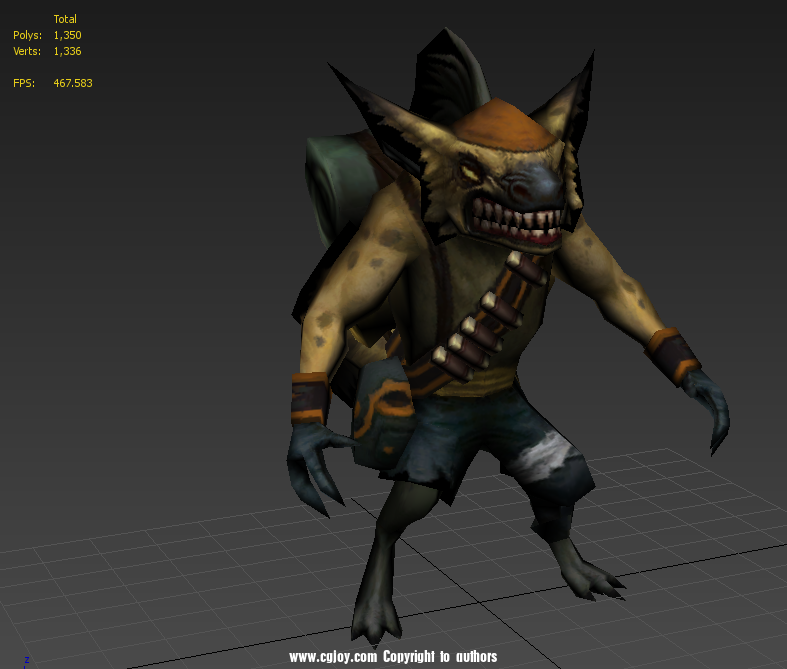Click the Verts label in viewport stats
The height and width of the screenshot is (669, 787).
[27, 51]
